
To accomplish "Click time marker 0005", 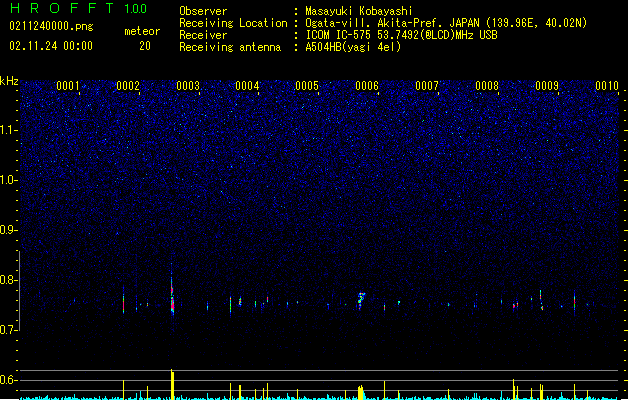I will pyautogui.click(x=307, y=86).
